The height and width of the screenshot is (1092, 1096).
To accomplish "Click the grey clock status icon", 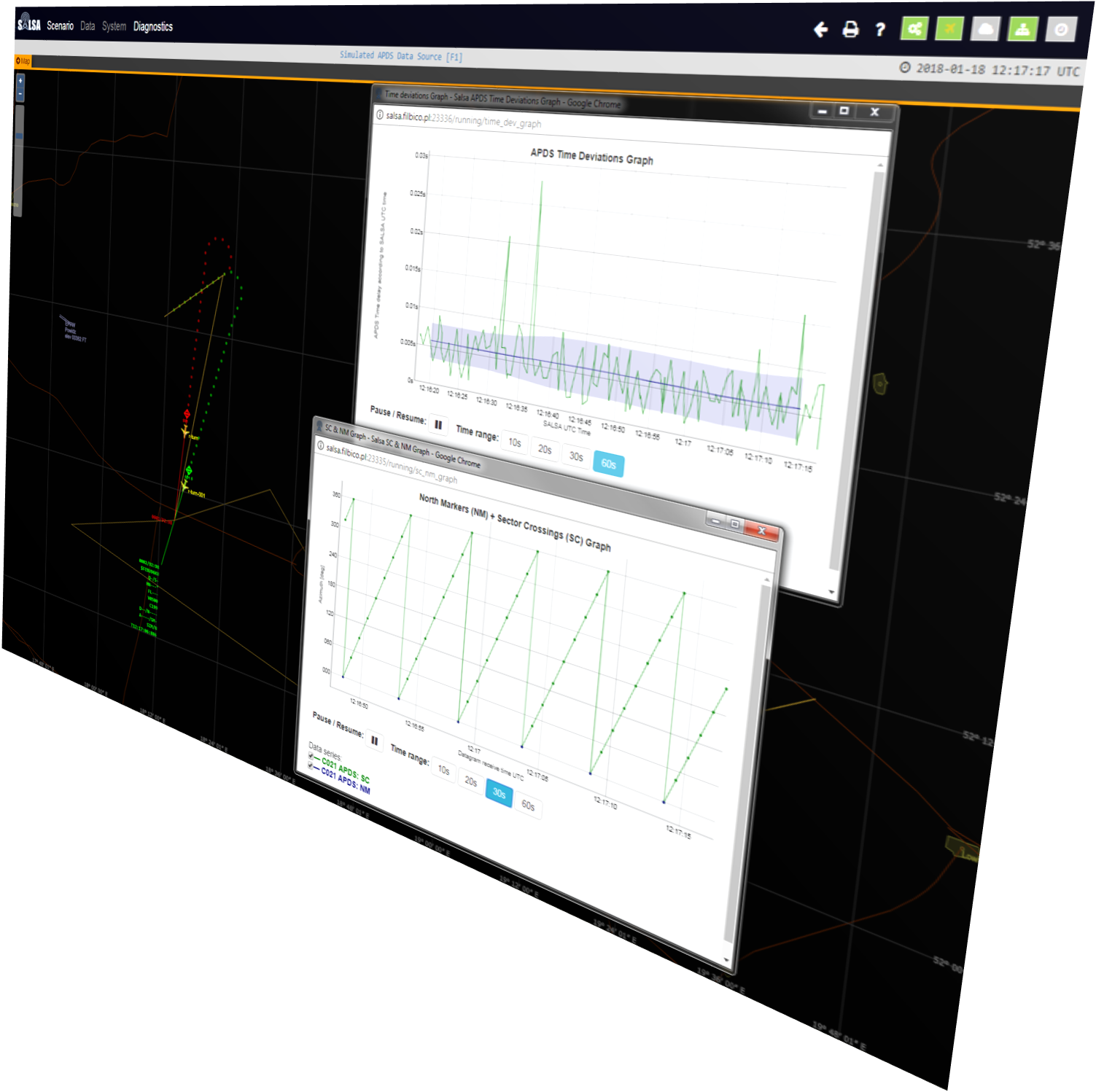I will coord(1061,29).
